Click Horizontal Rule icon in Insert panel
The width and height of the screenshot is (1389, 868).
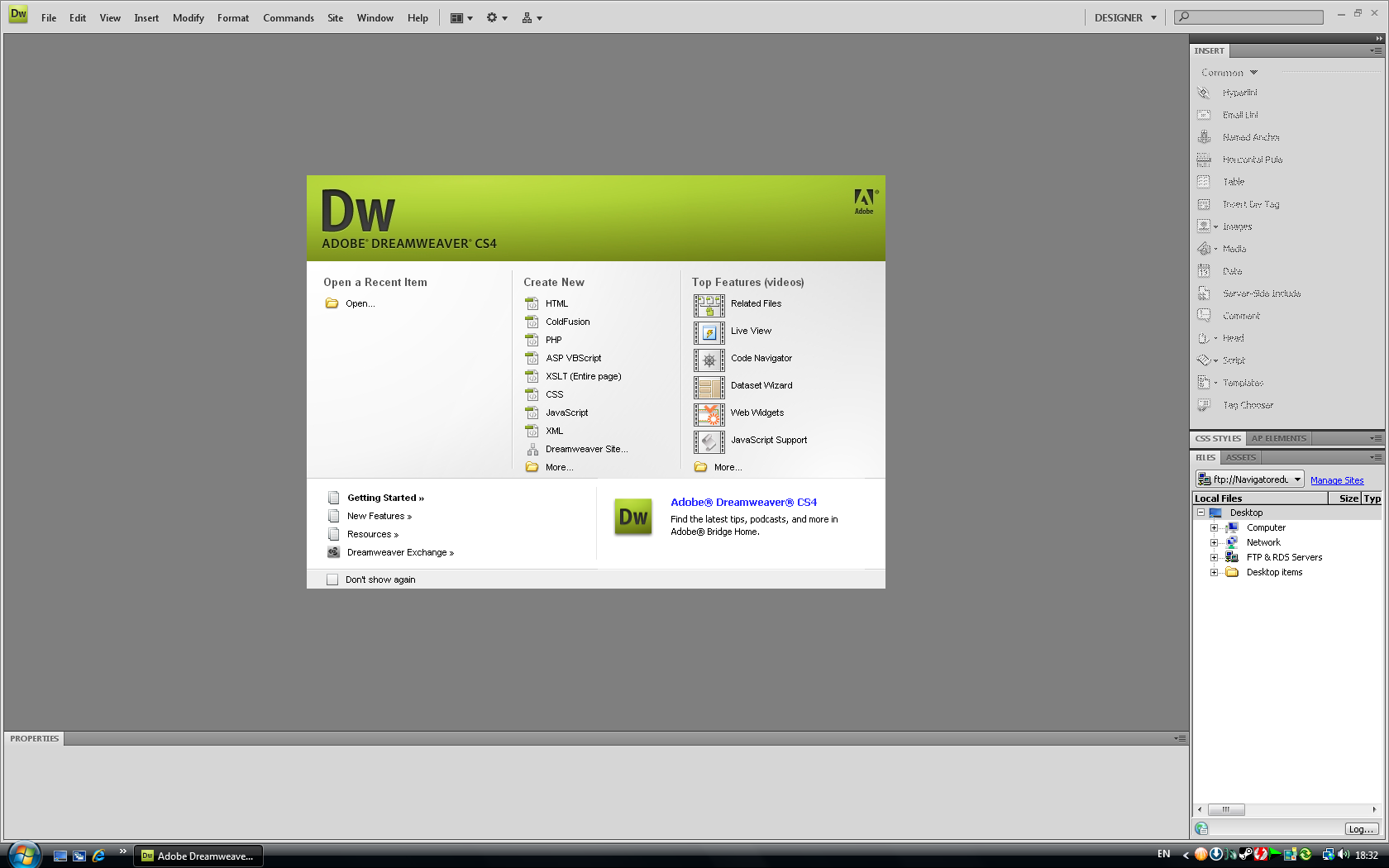[1204, 160]
